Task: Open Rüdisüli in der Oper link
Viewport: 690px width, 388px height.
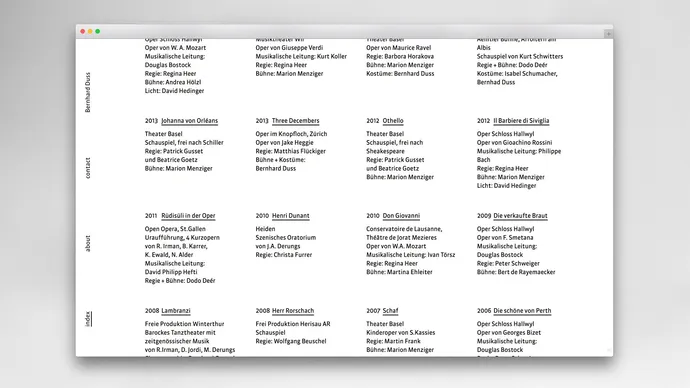Action: pyautogui.click(x=188, y=216)
